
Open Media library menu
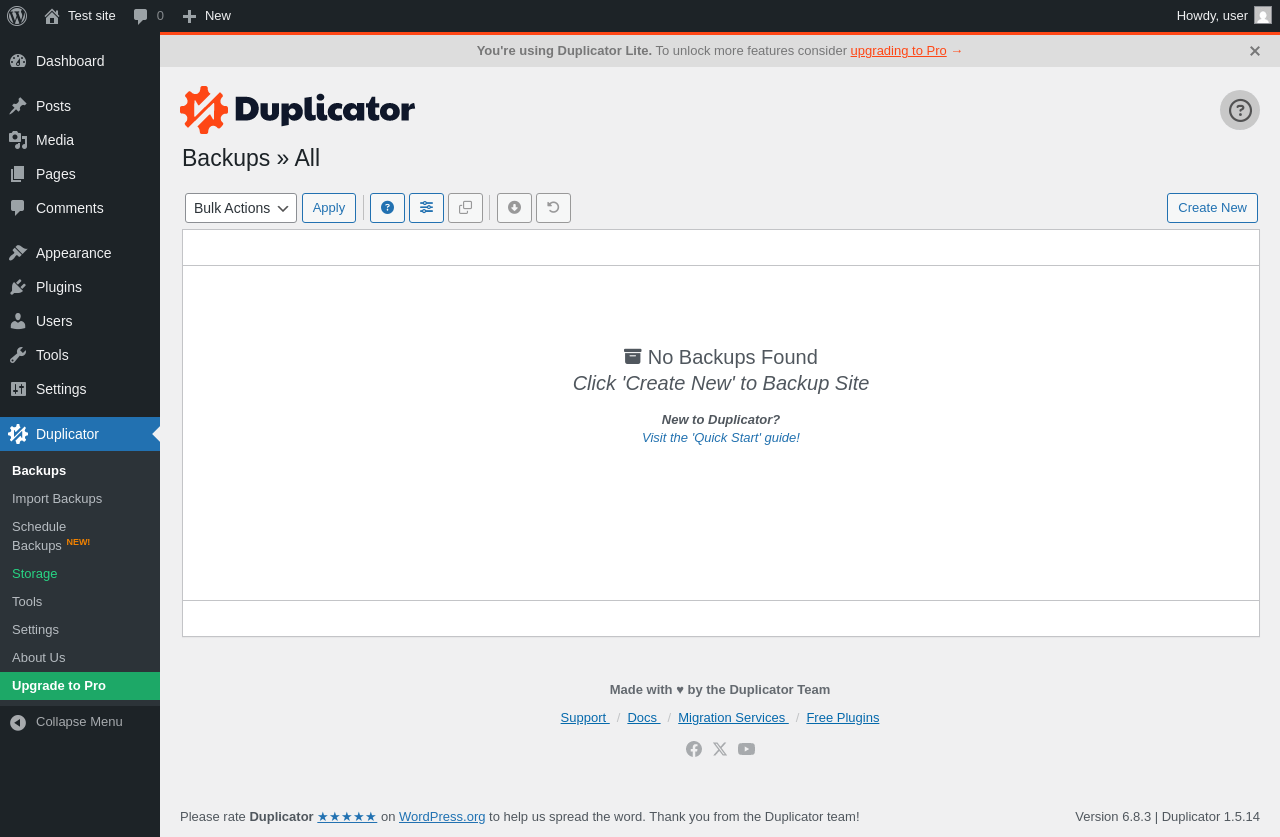click(80, 140)
